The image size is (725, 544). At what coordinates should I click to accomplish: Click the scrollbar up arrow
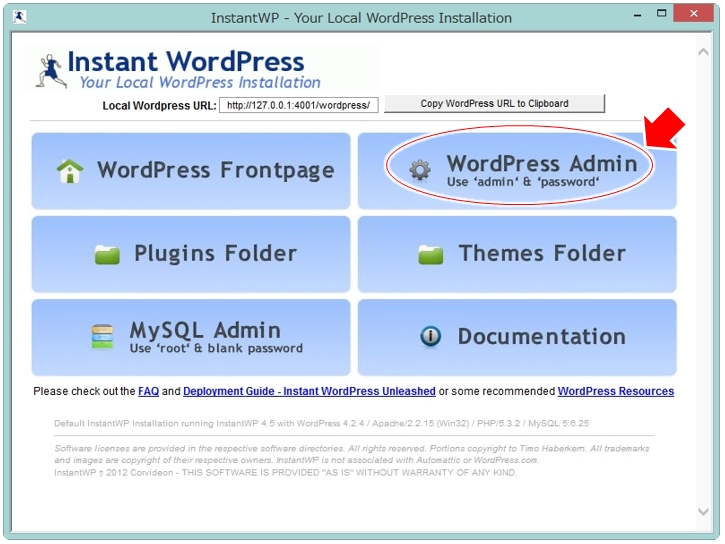pyautogui.click(x=703, y=52)
